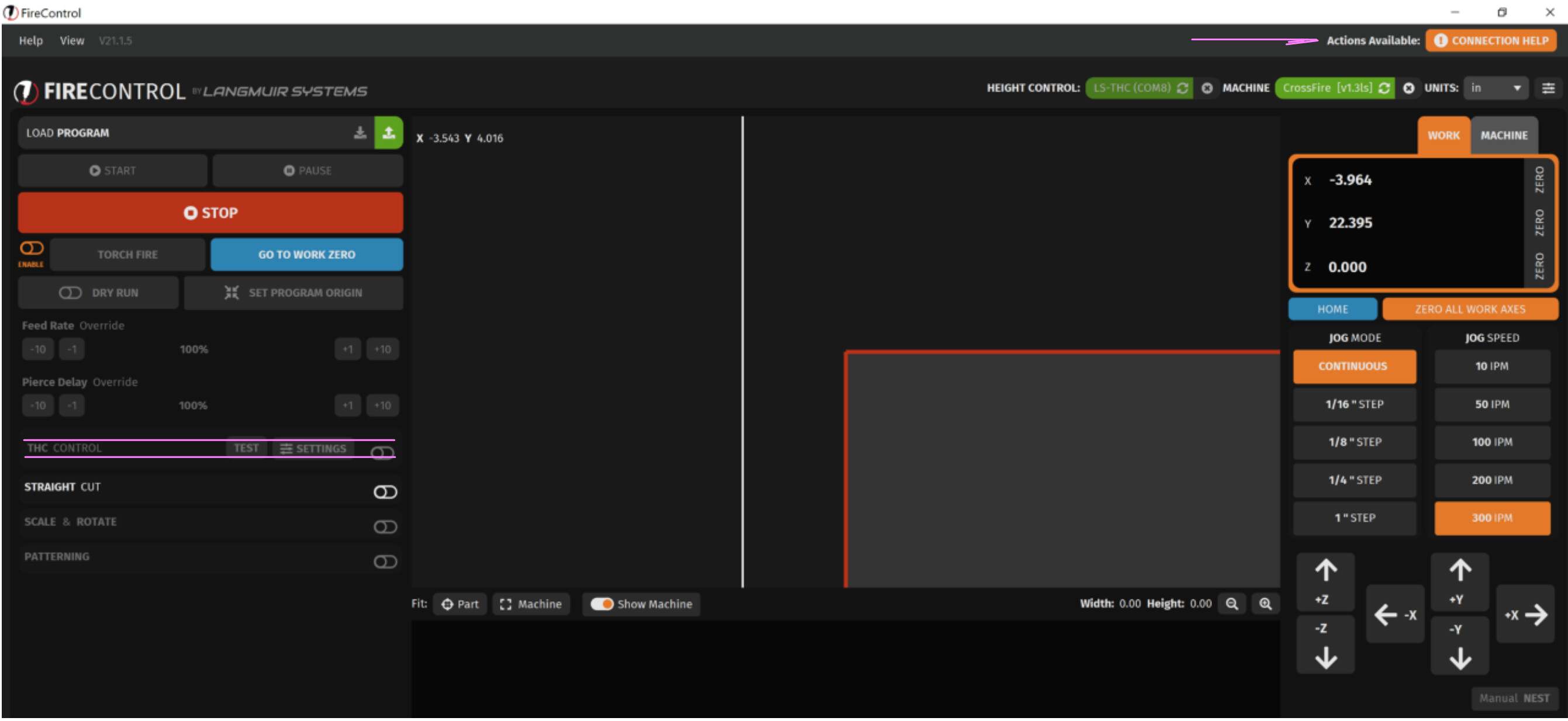1568x721 pixels.
Task: Zoom in the preview with magnifier plus
Action: pyautogui.click(x=1265, y=604)
